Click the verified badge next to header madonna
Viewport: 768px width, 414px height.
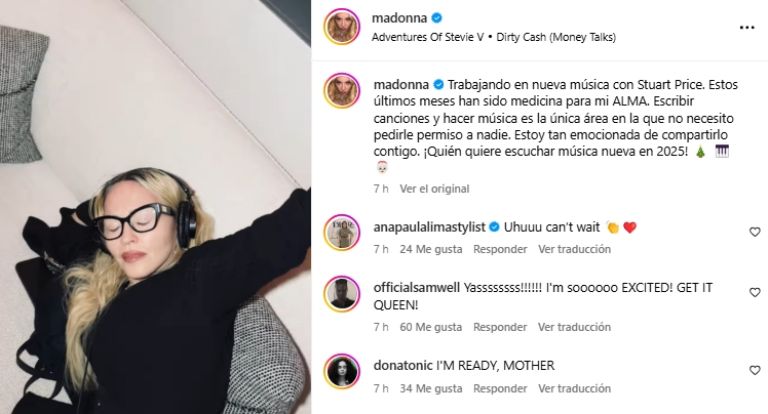[437, 18]
